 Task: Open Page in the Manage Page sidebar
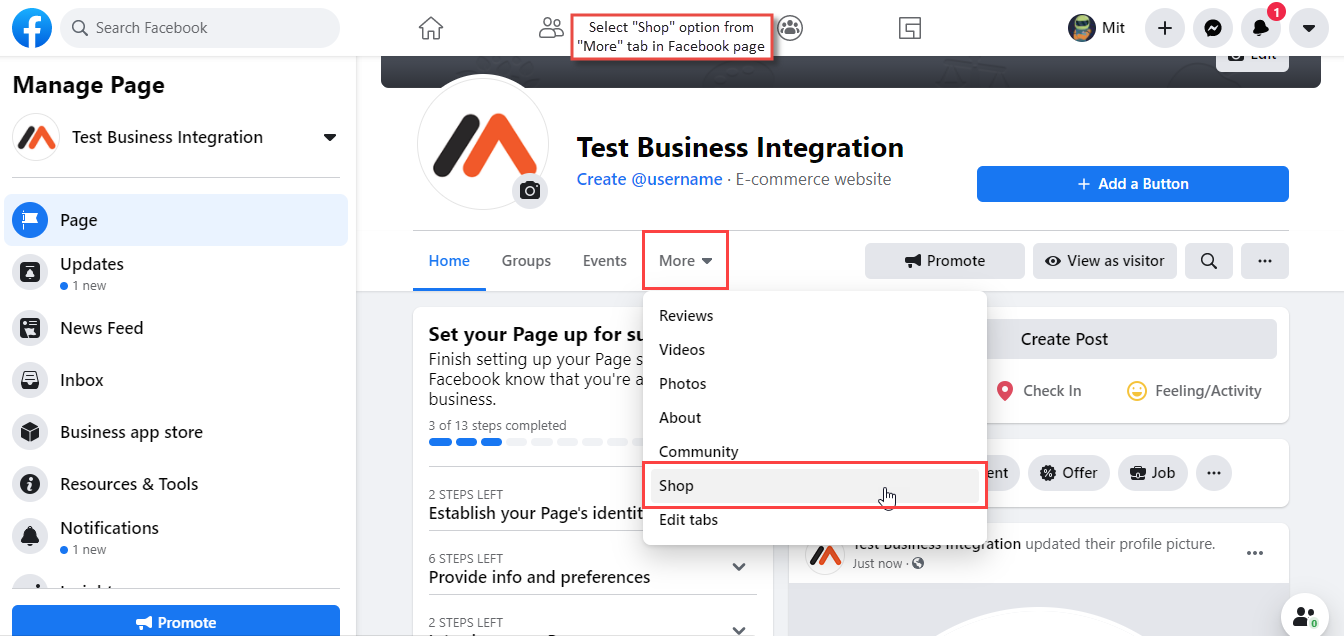(176, 220)
